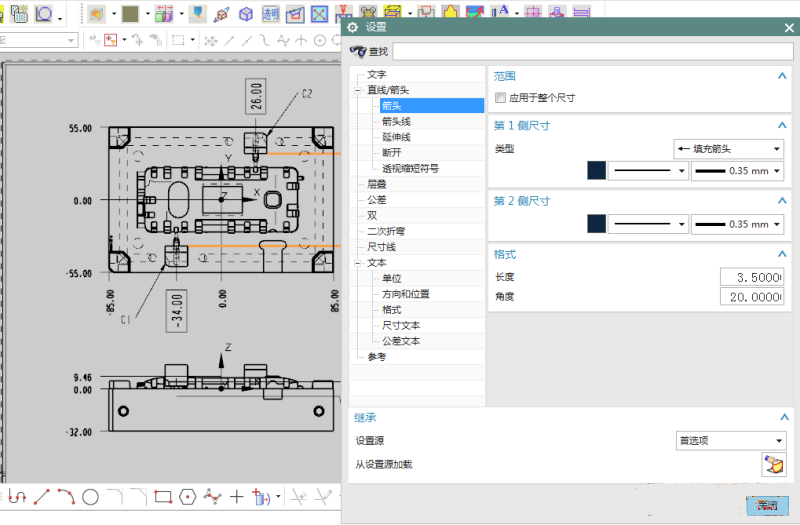Image resolution: width=800 pixels, height=525 pixels.
Task: Select the three-point arc tool in bottom toolbar
Action: pos(65,496)
